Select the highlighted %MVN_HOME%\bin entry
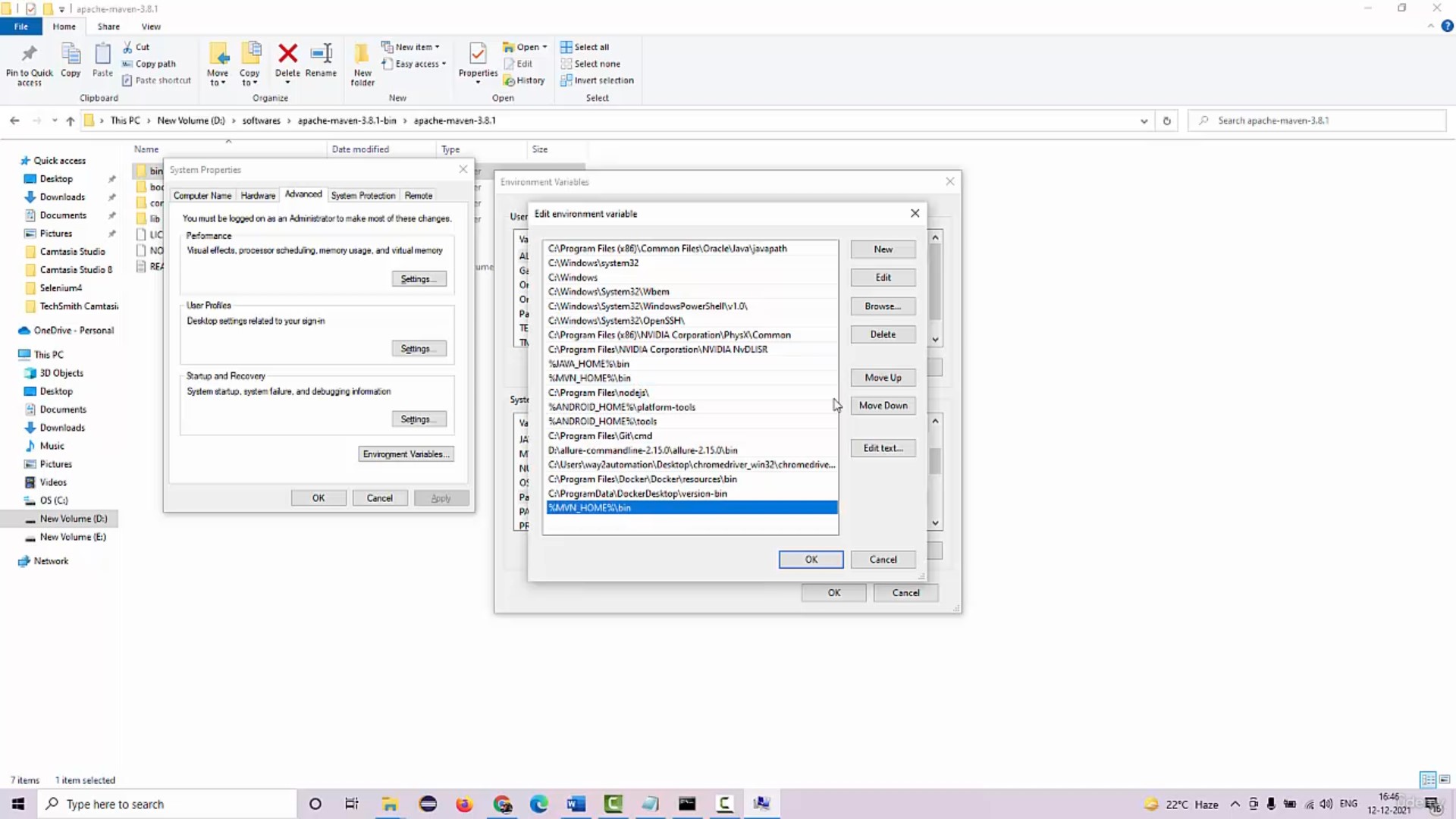Viewport: 1456px width, 819px height. (692, 508)
